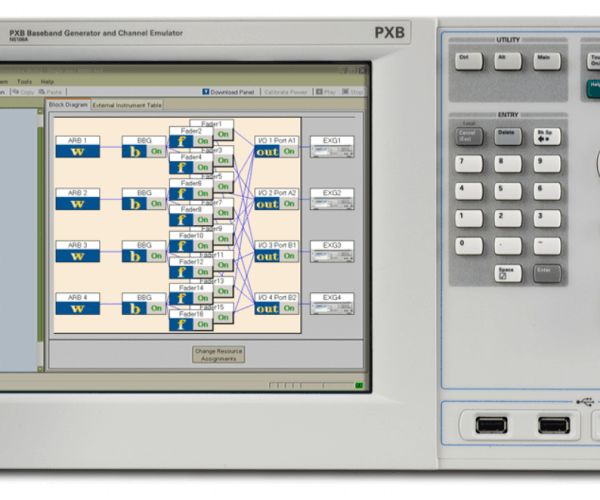Open Fader2 'f' block icon

(181, 142)
